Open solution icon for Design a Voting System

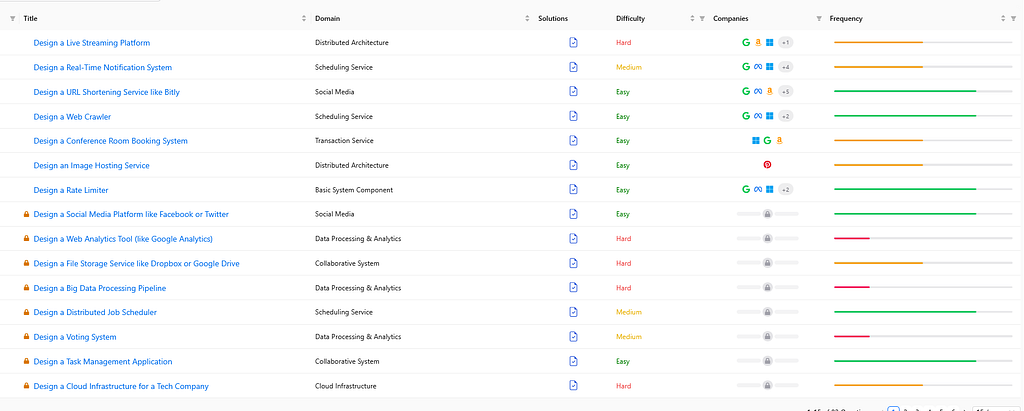573,337
